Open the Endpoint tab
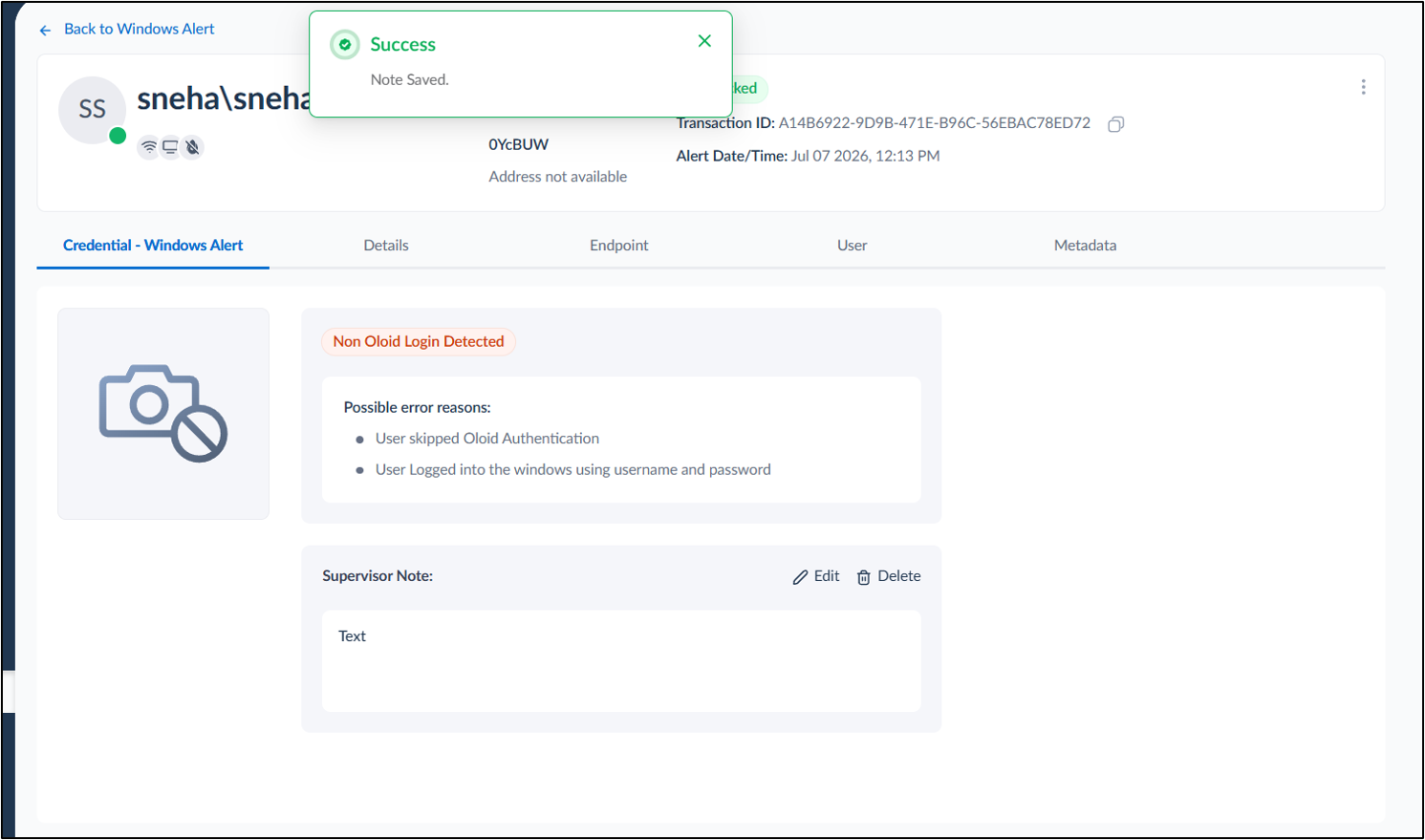 click(x=618, y=246)
